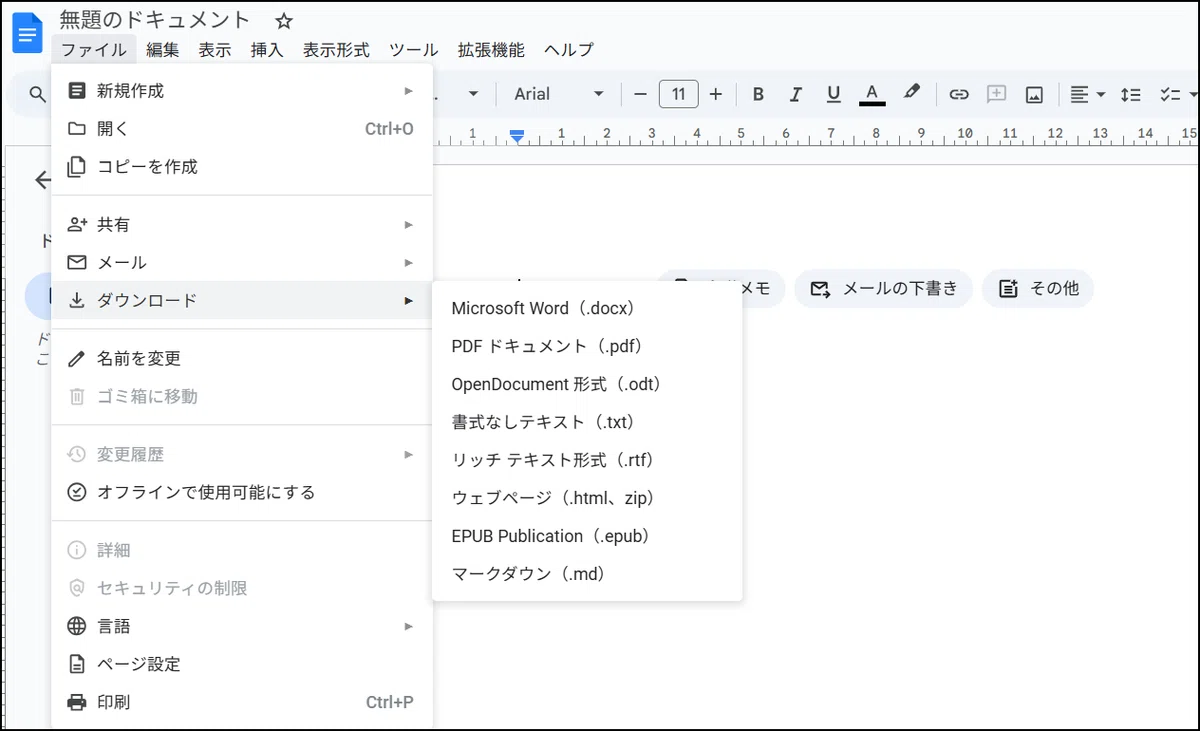This screenshot has height=731, width=1200.
Task: Download as OpenDocument 形式 (.odt)
Action: 587,385
